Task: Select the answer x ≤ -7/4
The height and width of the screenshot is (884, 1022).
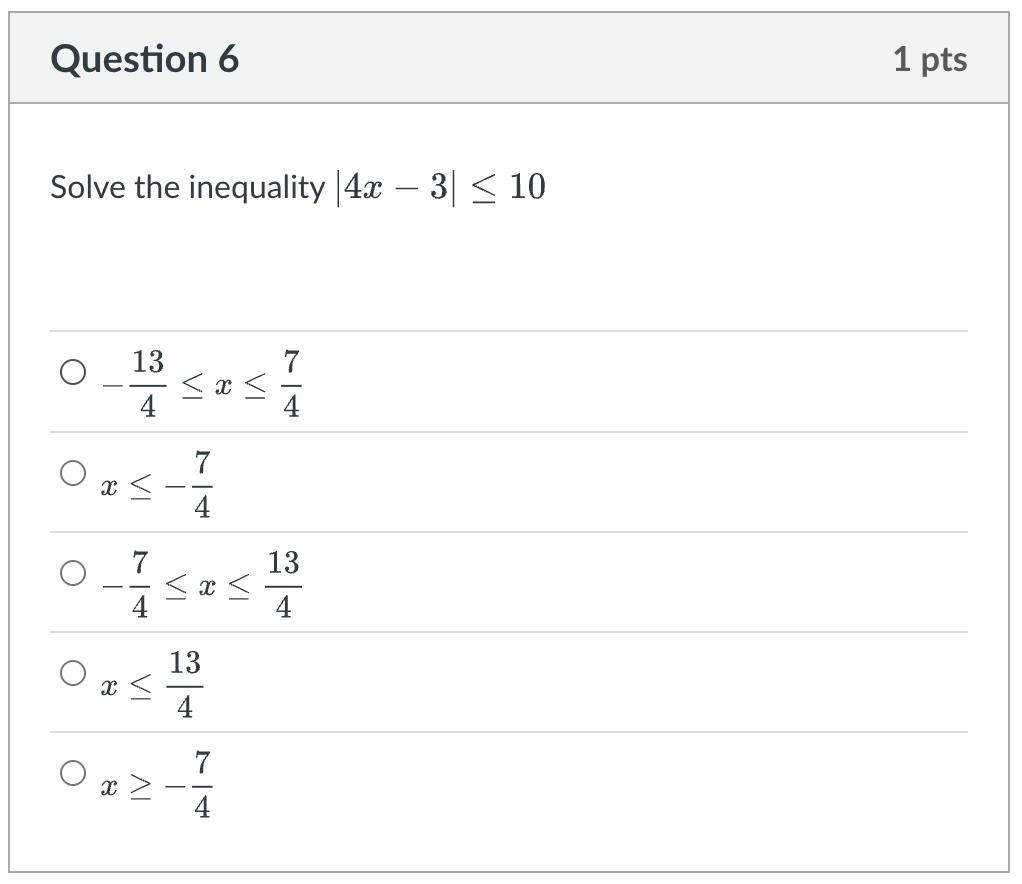Action: click(x=71, y=471)
